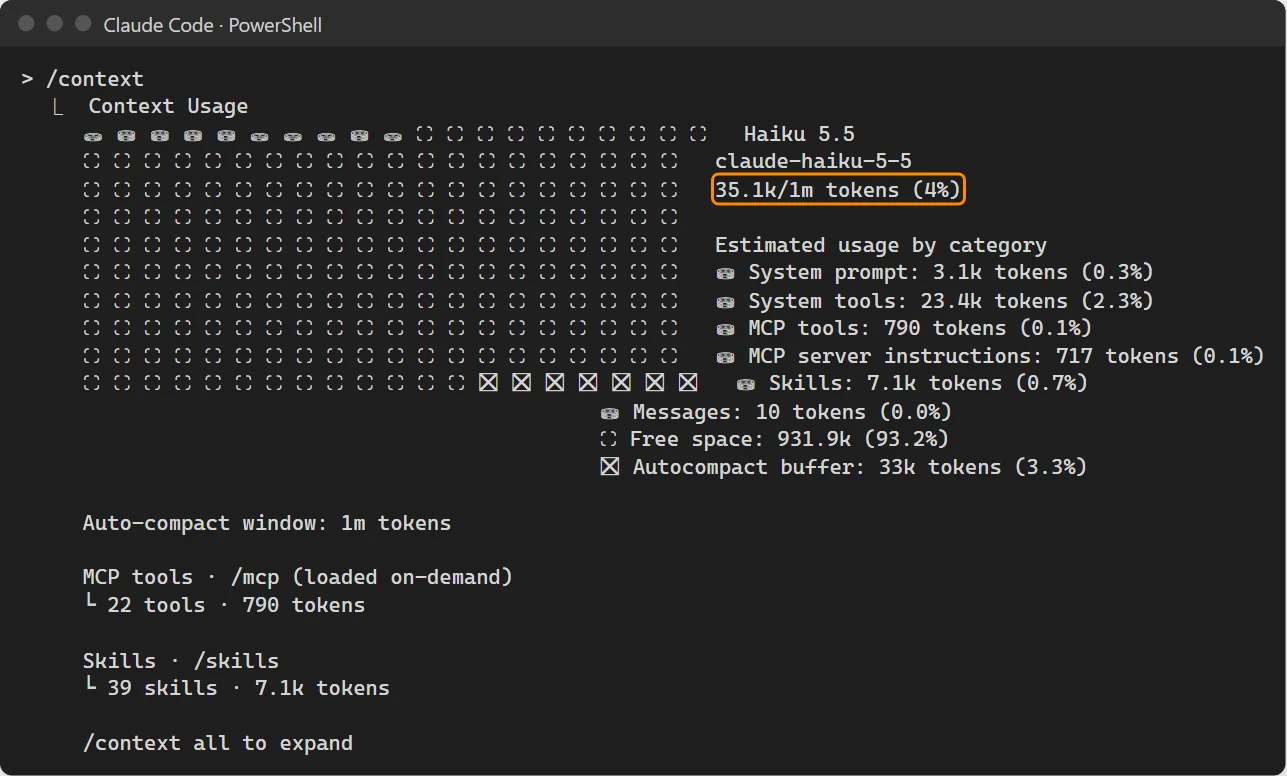Viewport: 1287px width, 776px height.
Task: Click the "39 skills · 7.1k tokens" line
Action: coord(248,688)
